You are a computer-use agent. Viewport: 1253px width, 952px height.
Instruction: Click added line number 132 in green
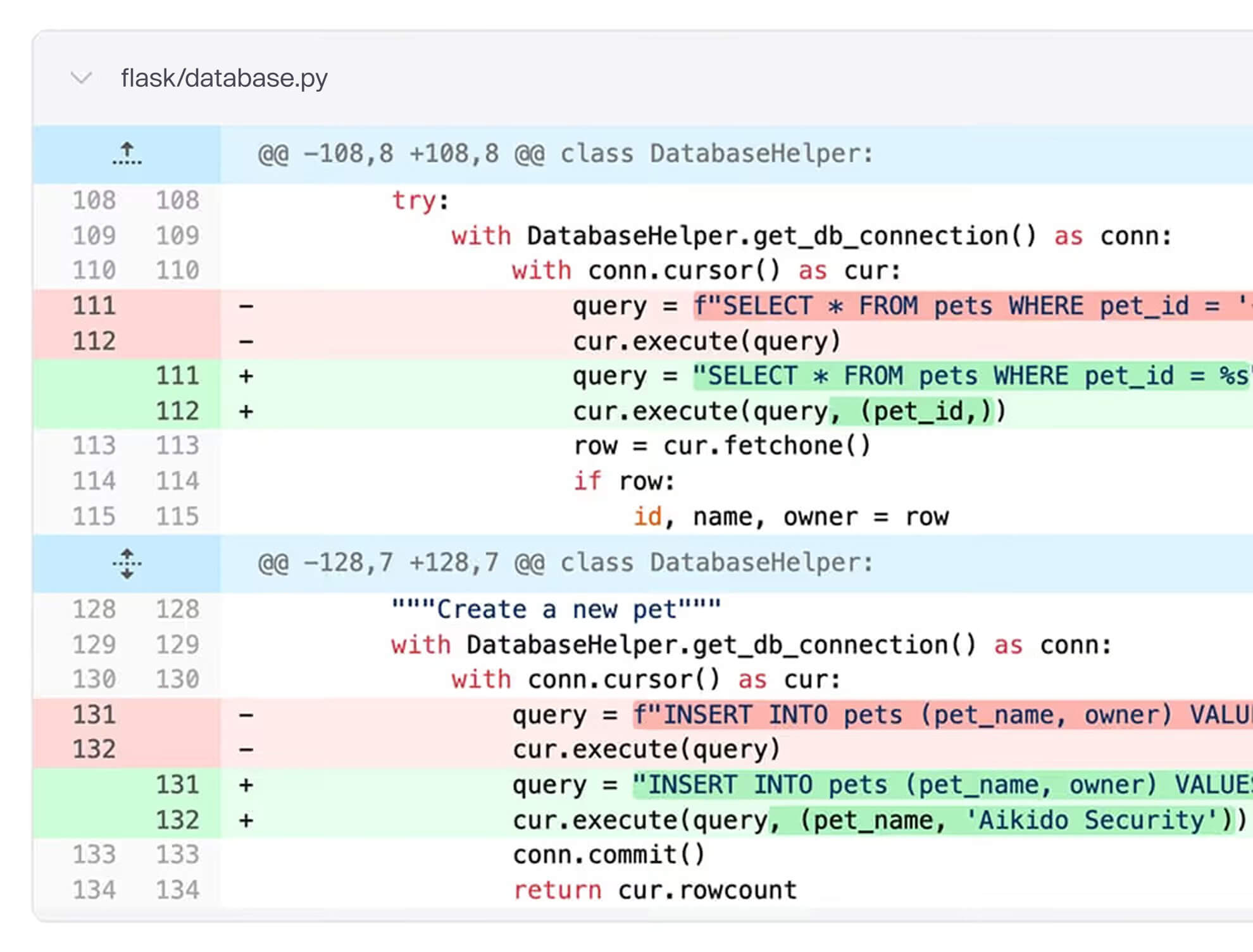pyautogui.click(x=177, y=820)
